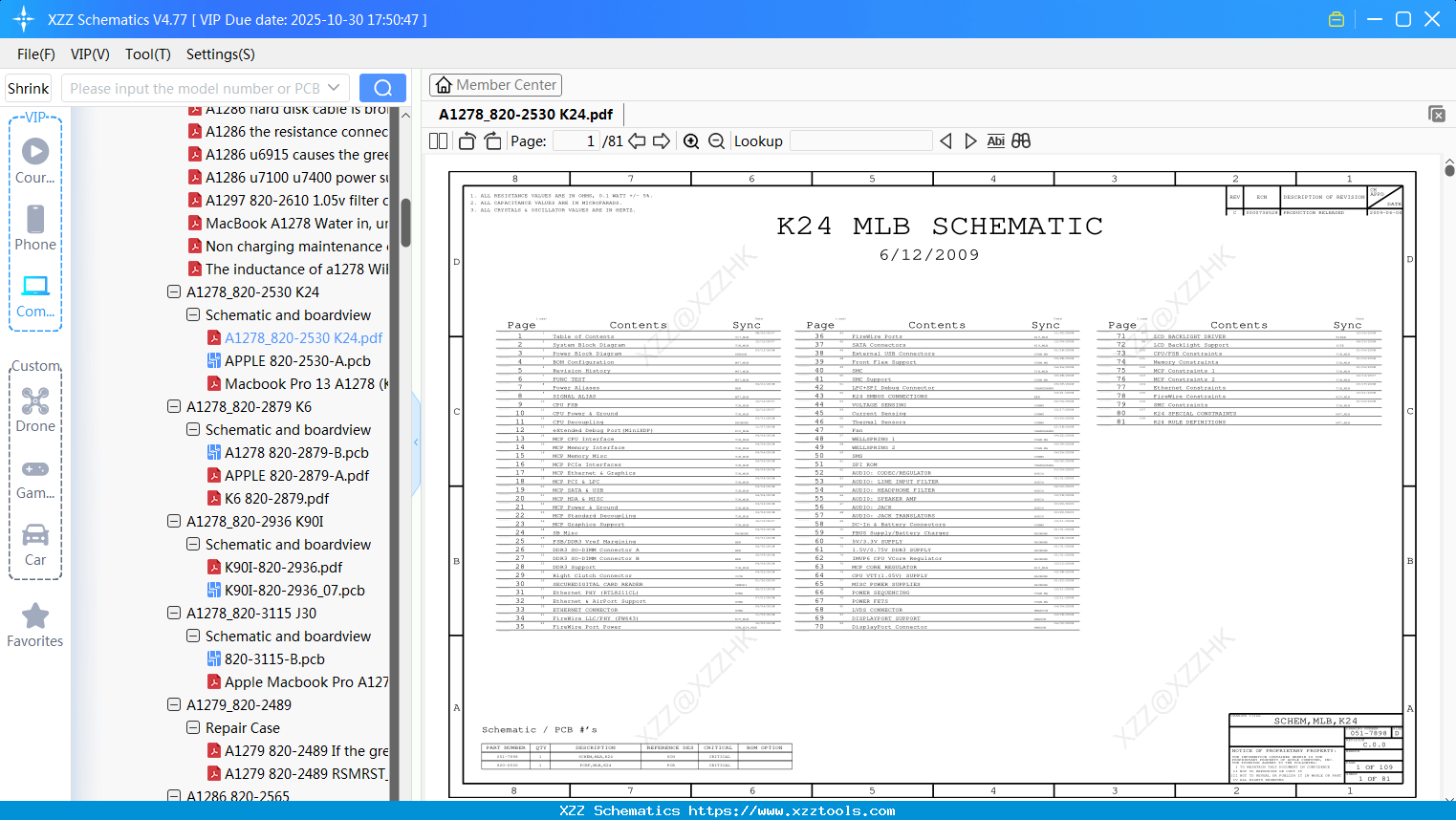The image size is (1456, 820).
Task: Switch to the A1278_820-2530 K24.pdf tab
Action: [x=526, y=115]
